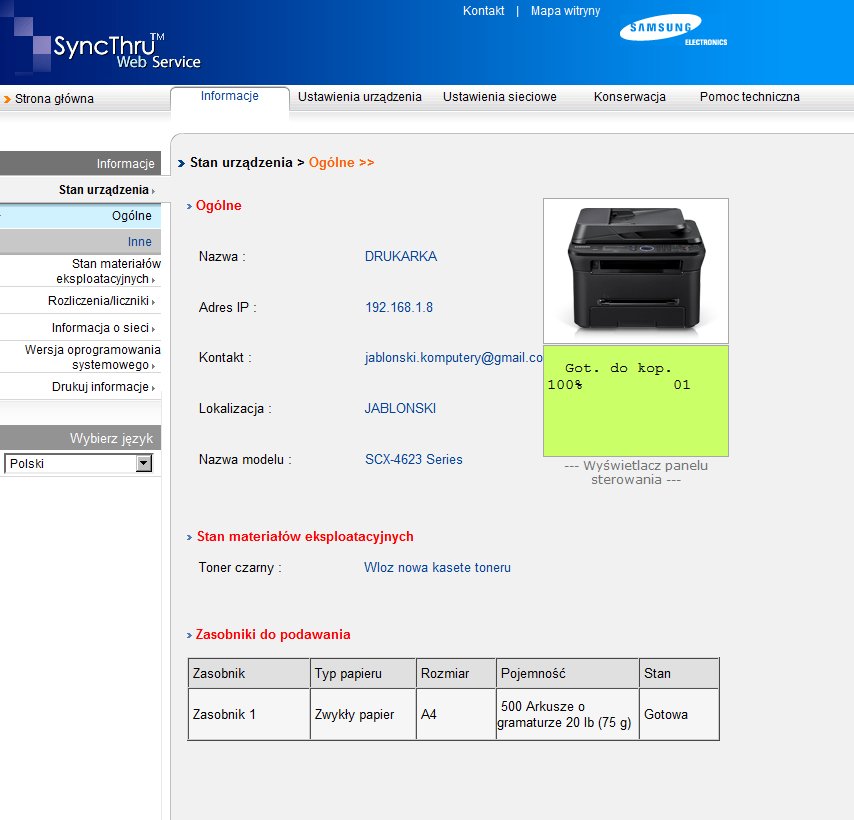Screen dimensions: 854x820
Task: Click the Pojemność column header
Action: coord(568,674)
